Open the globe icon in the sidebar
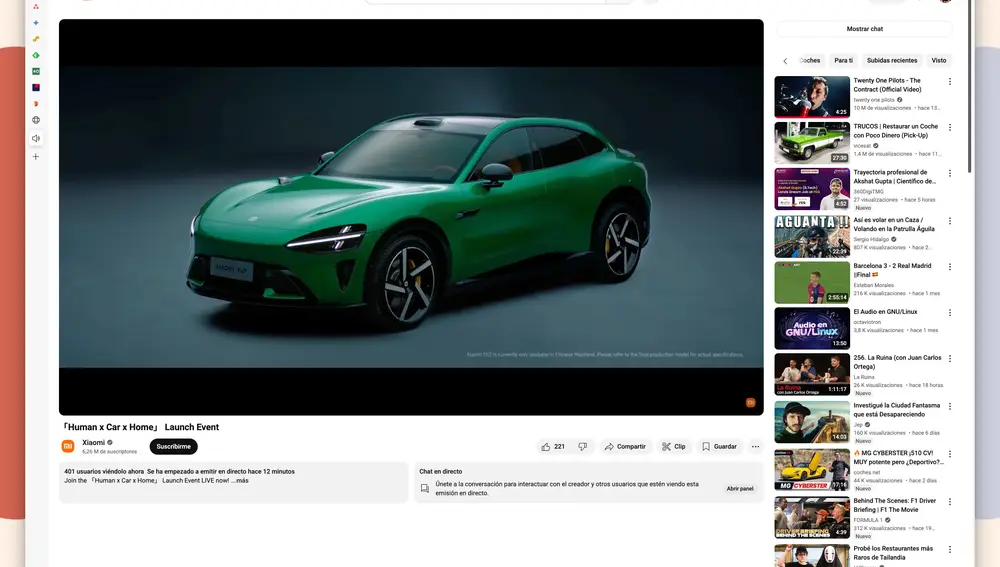1000x567 pixels. tap(36, 120)
